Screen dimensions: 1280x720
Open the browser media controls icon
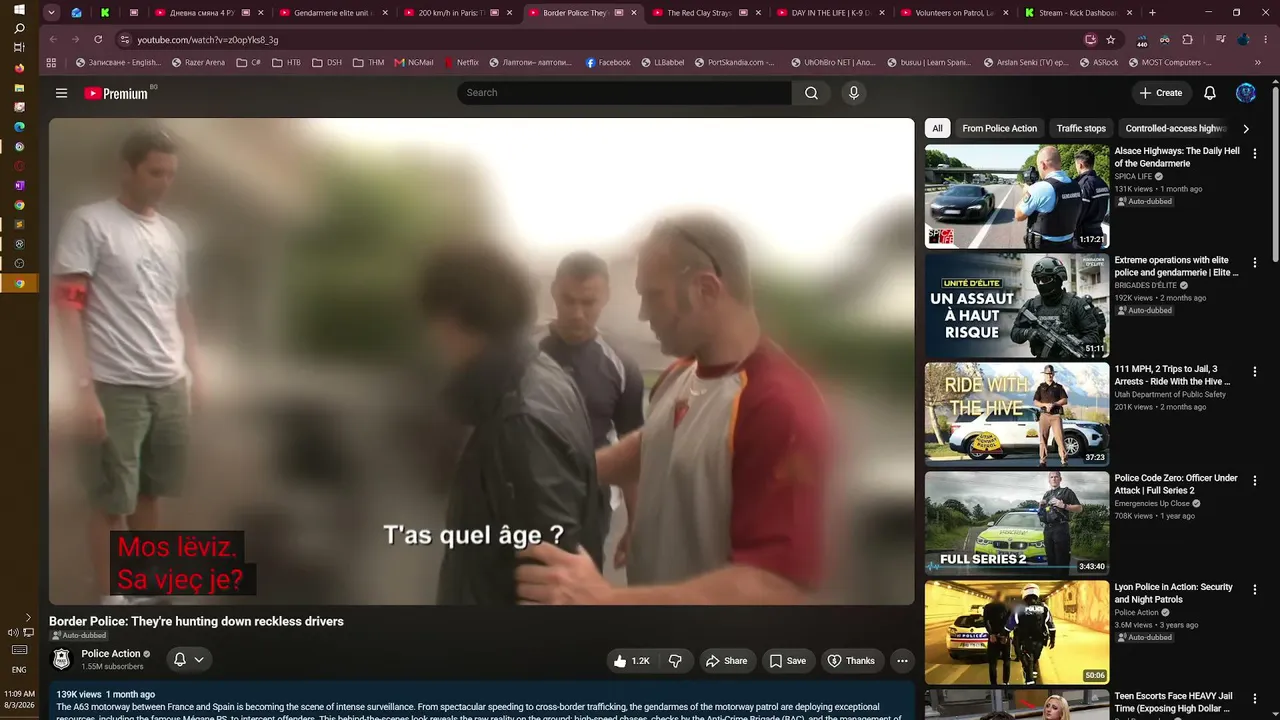tap(1221, 40)
